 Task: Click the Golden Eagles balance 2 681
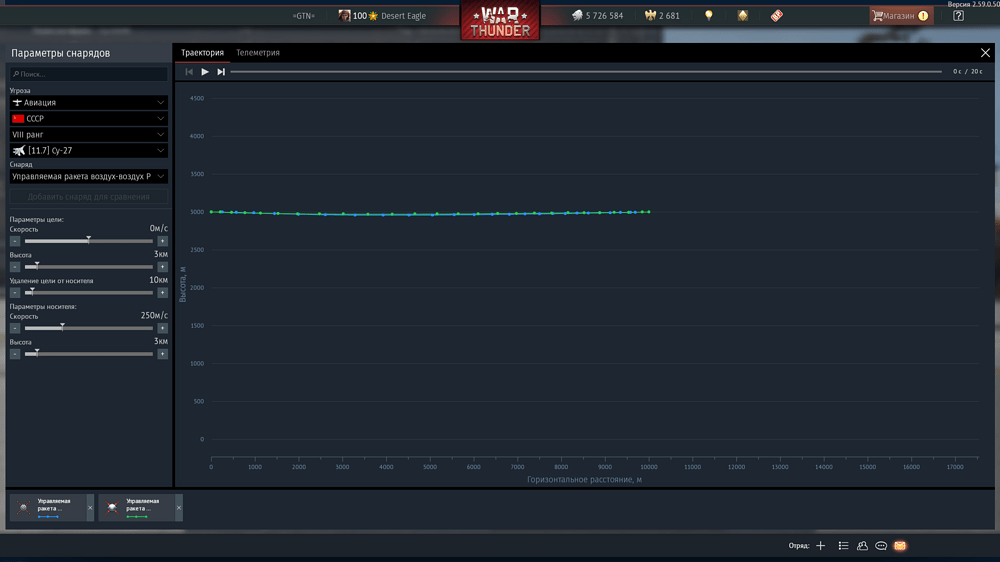pos(662,15)
